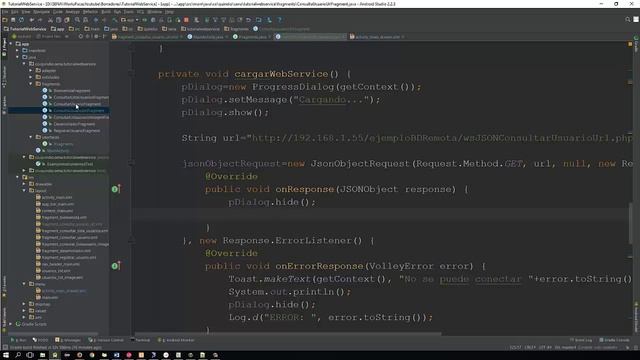Open the Run tool window button
The width and height of the screenshot is (640, 360).
[x=18, y=340]
